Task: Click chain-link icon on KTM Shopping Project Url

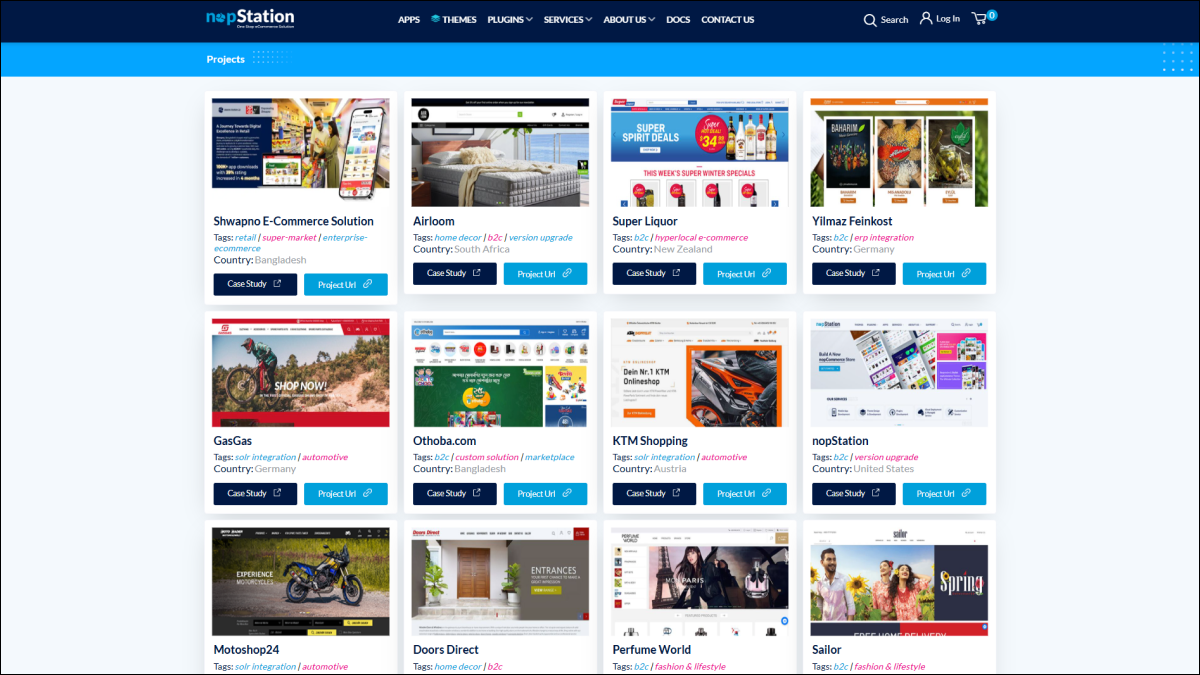Action: click(x=768, y=493)
